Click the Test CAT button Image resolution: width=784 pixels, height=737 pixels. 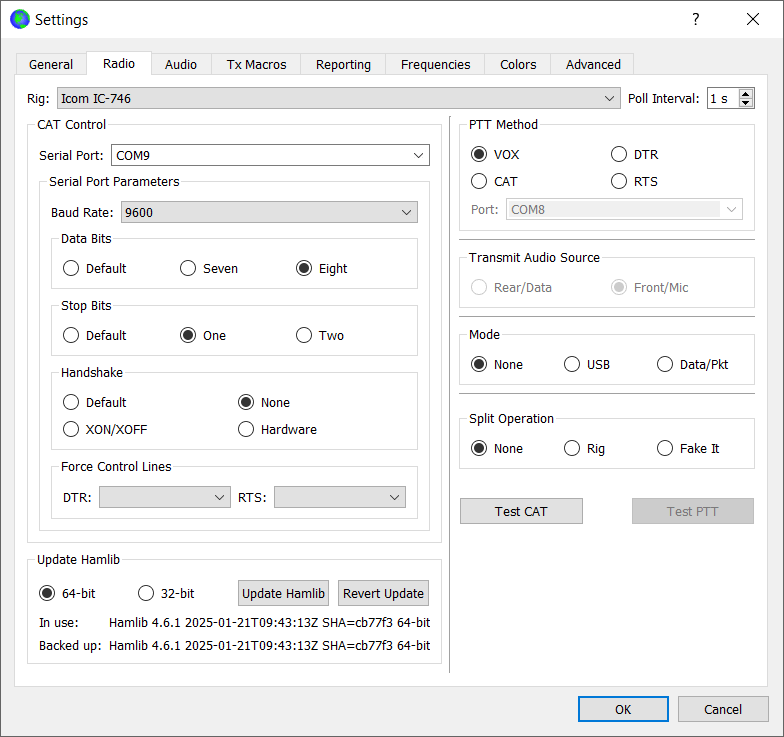(521, 511)
